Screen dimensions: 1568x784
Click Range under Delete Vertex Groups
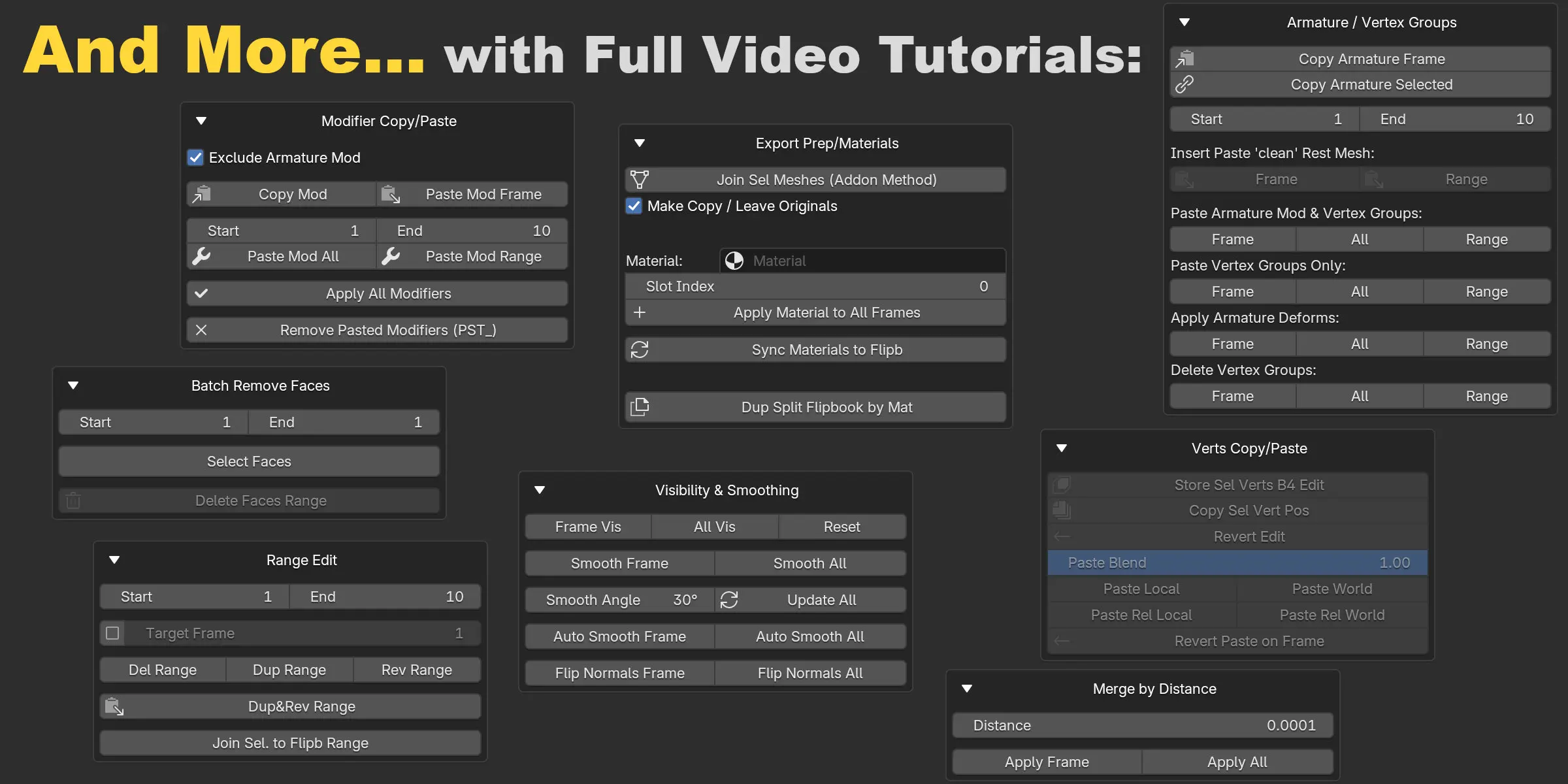pyautogui.click(x=1487, y=396)
